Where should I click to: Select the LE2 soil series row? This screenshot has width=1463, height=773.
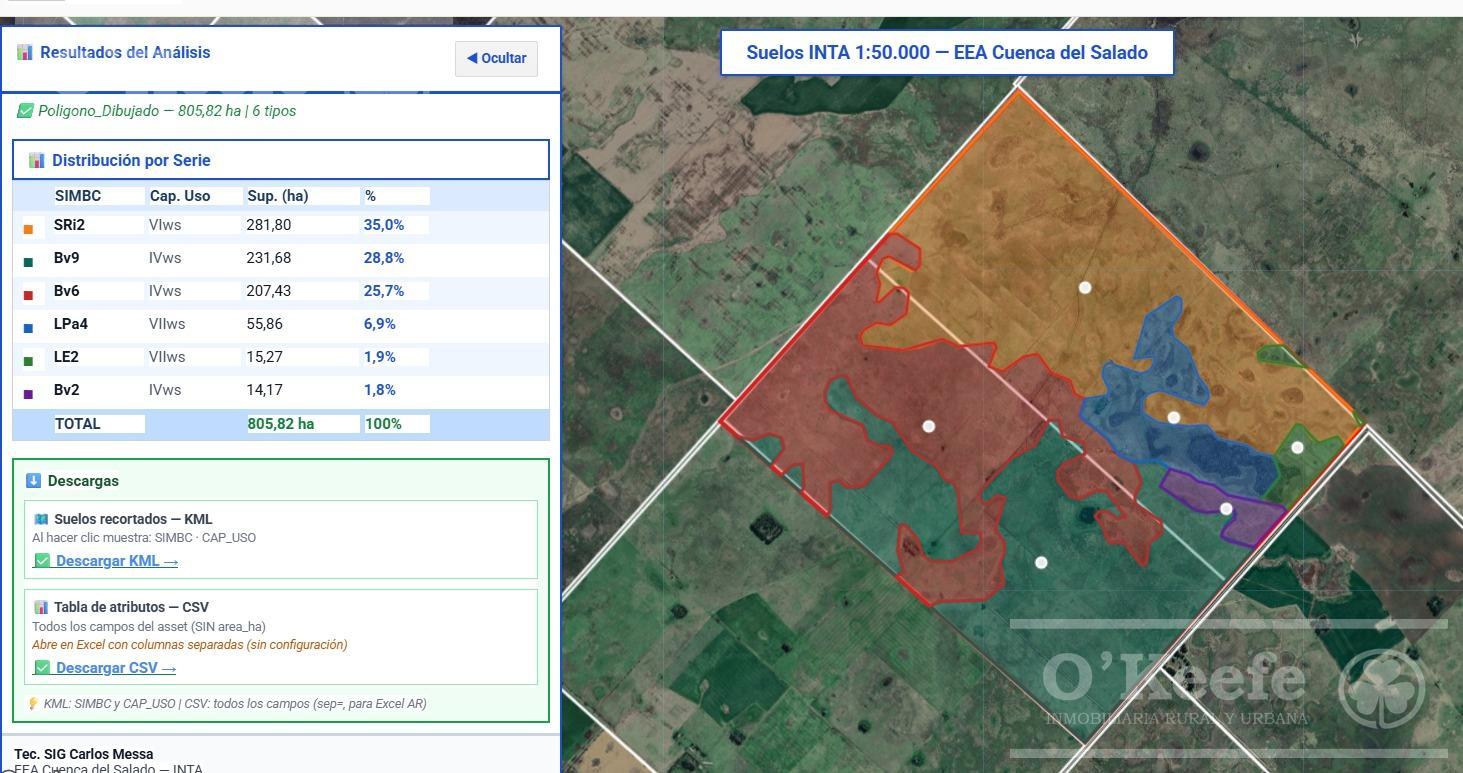281,357
